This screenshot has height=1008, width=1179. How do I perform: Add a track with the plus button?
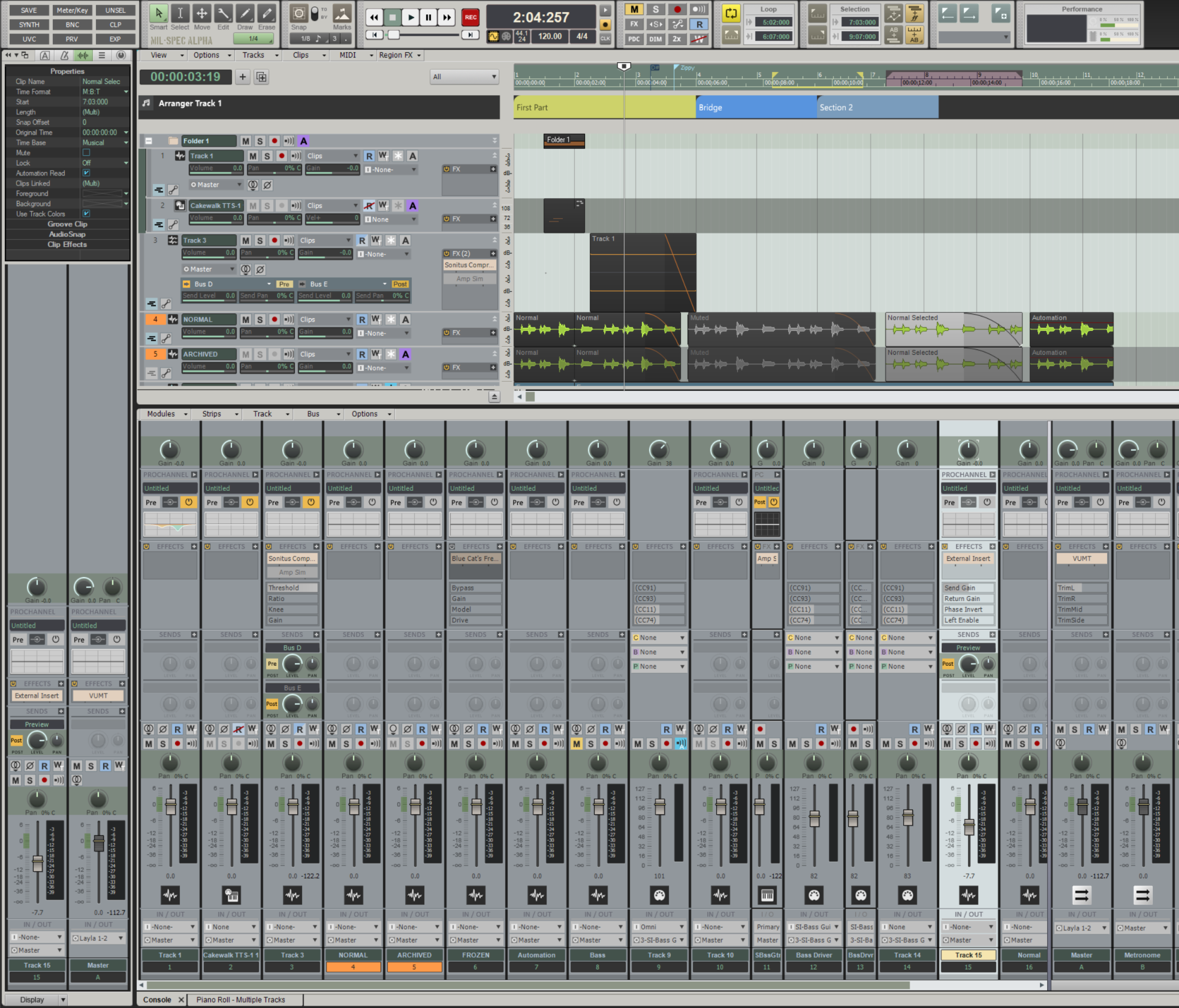242,77
